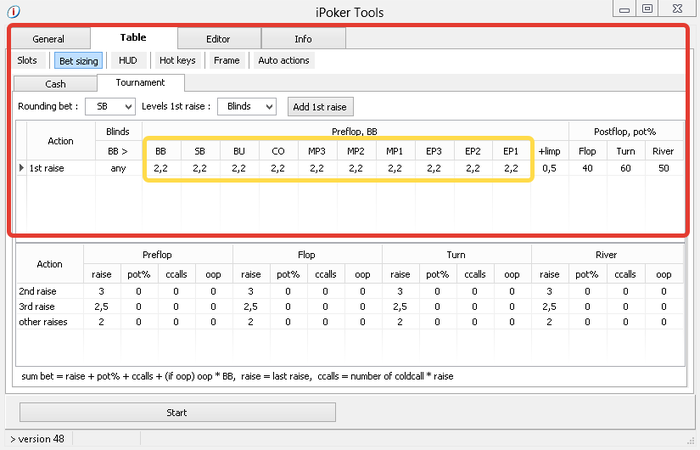Click the 2,2 value under EP2 column
Image resolution: width=700 pixels, height=450 pixels.
[x=473, y=168]
